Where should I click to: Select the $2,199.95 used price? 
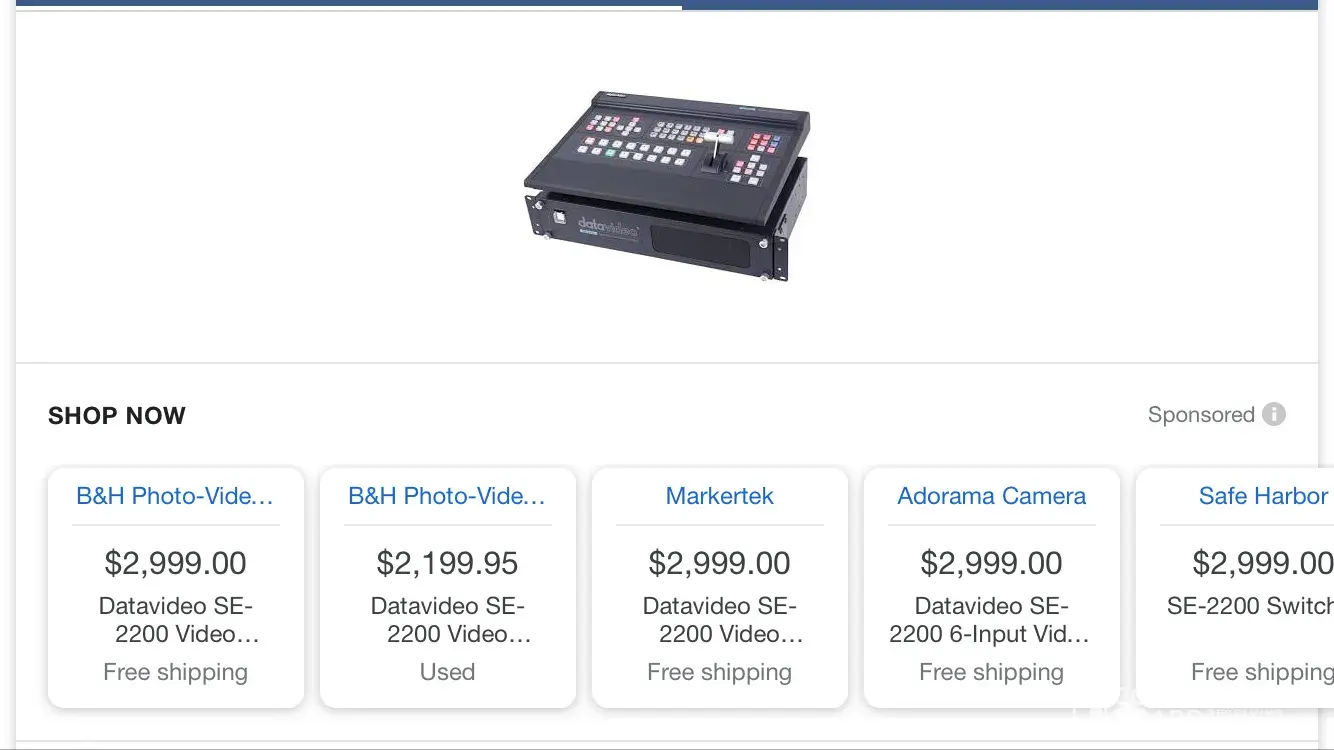(447, 563)
